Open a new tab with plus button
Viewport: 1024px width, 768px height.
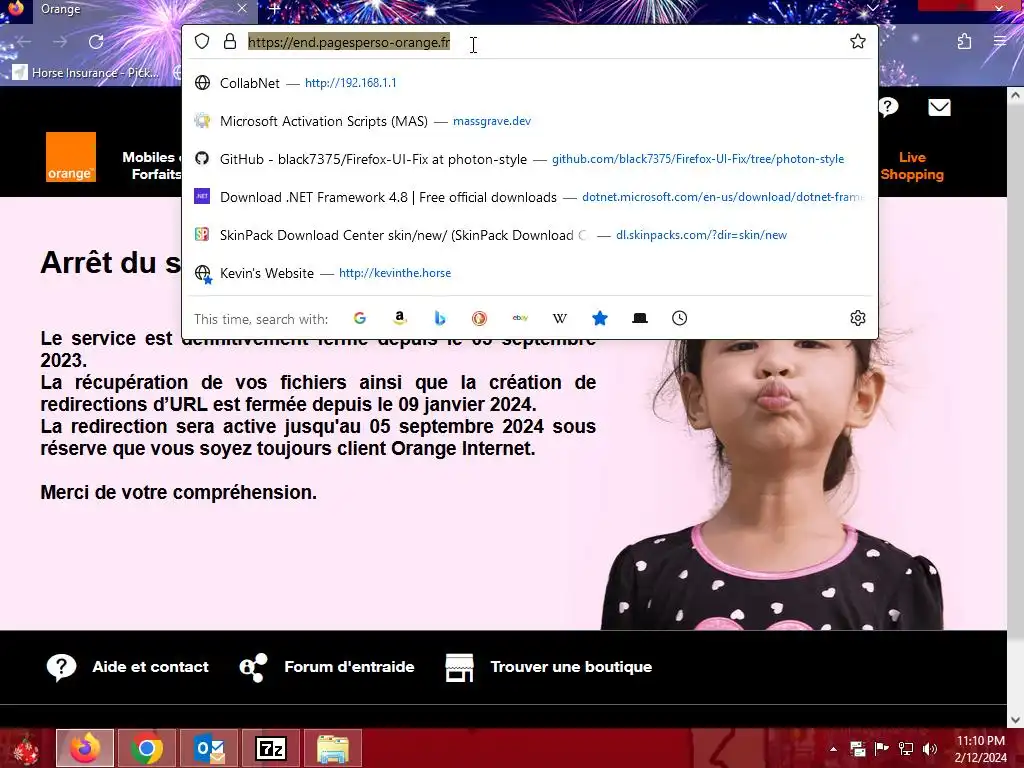point(274,9)
